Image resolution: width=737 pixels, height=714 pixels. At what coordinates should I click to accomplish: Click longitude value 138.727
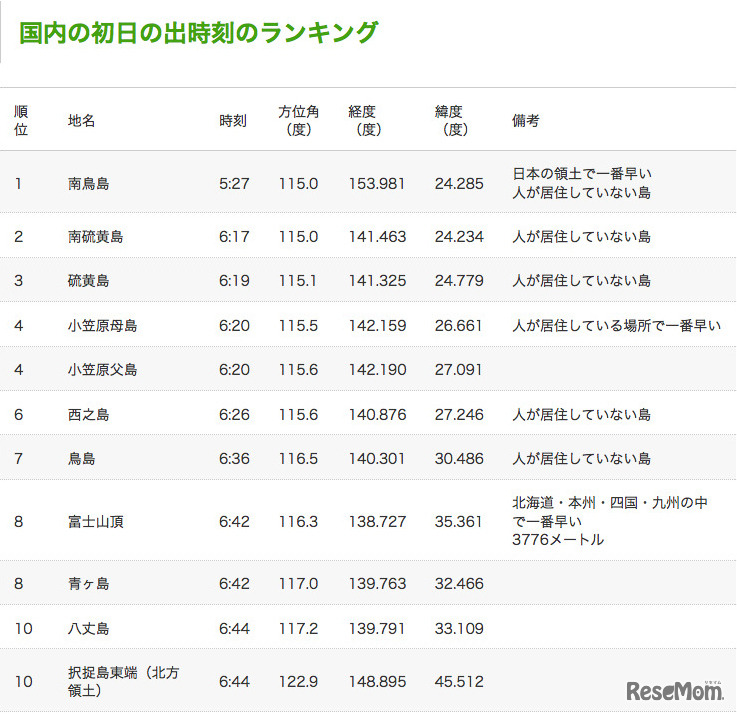tap(377, 521)
